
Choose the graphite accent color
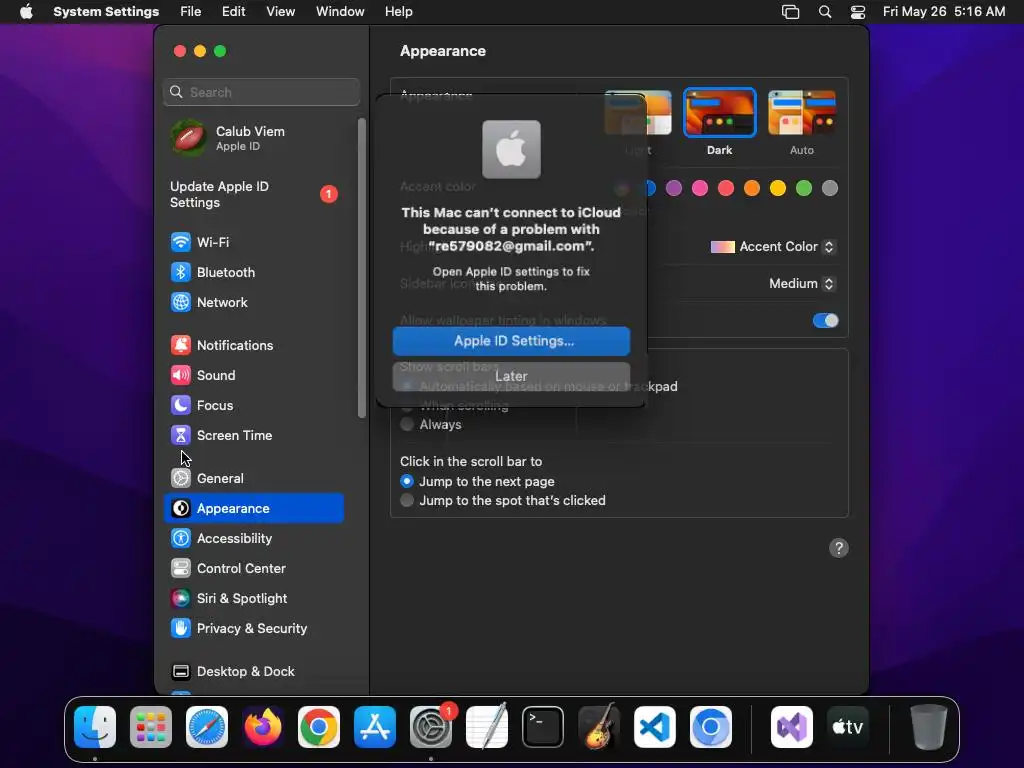tap(829, 189)
